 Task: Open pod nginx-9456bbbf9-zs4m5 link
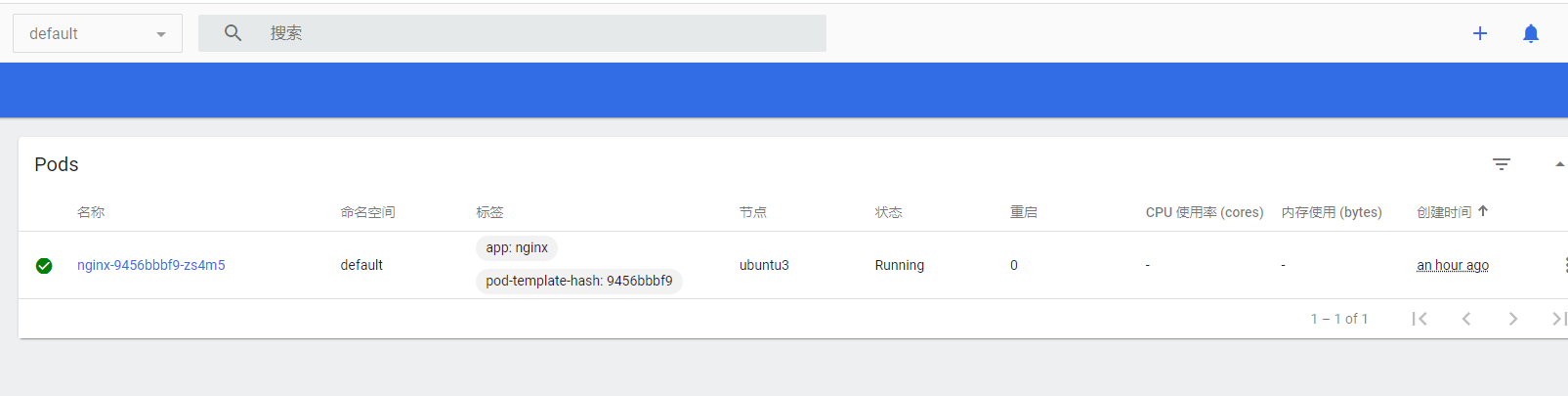point(151,265)
